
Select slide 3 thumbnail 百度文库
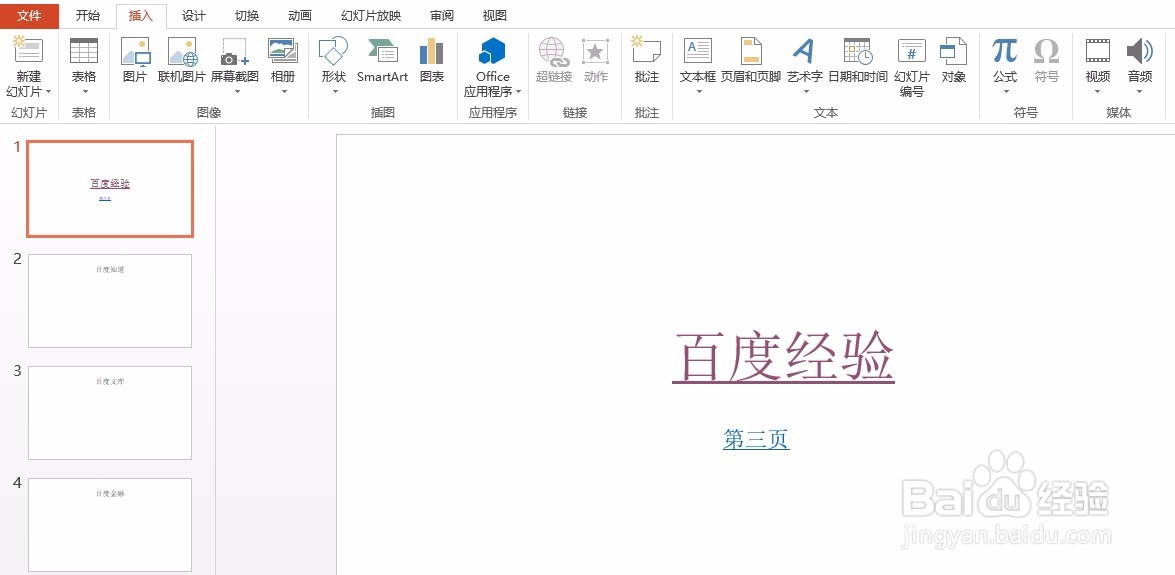[x=110, y=413]
